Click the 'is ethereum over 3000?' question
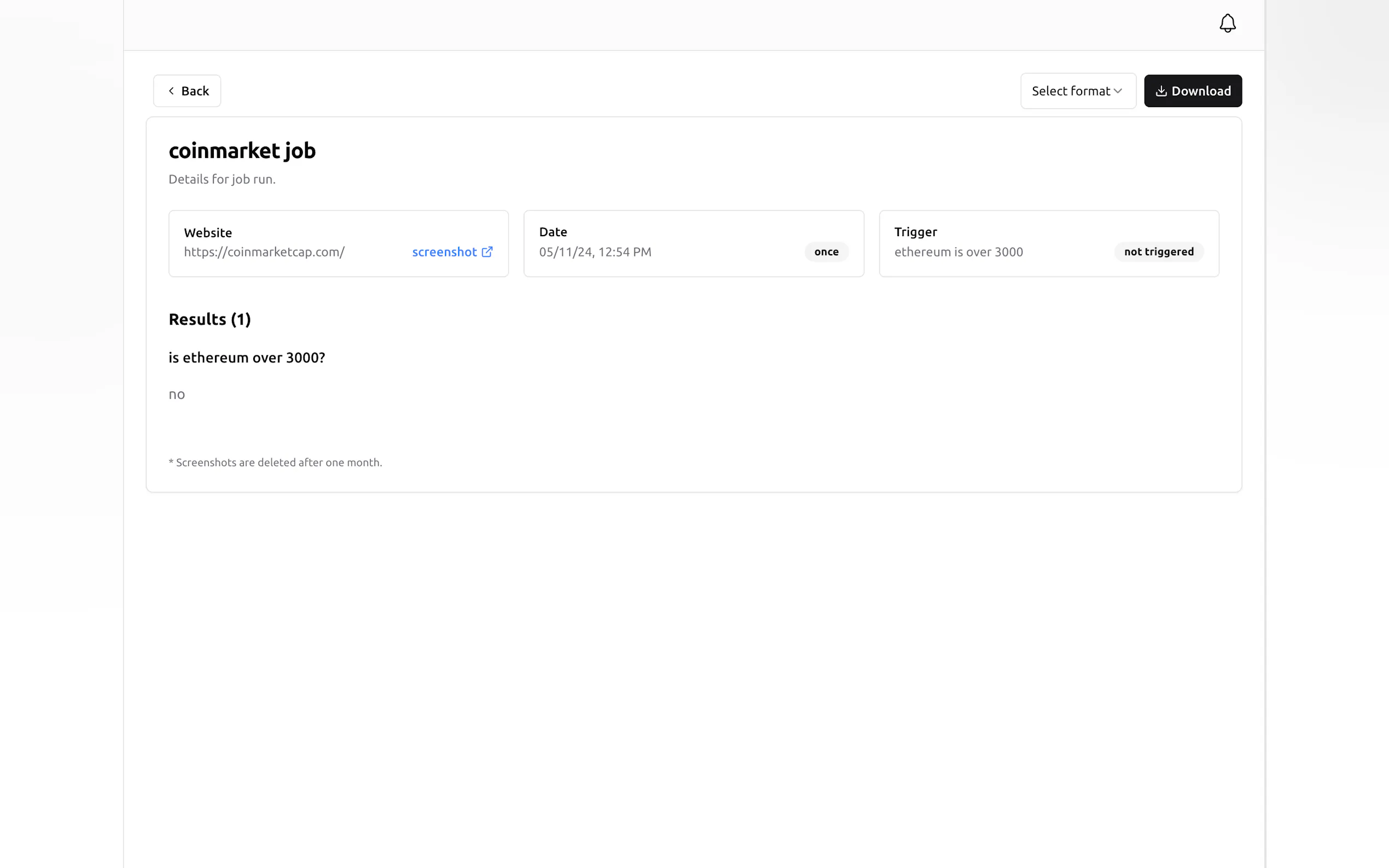 pos(247,357)
